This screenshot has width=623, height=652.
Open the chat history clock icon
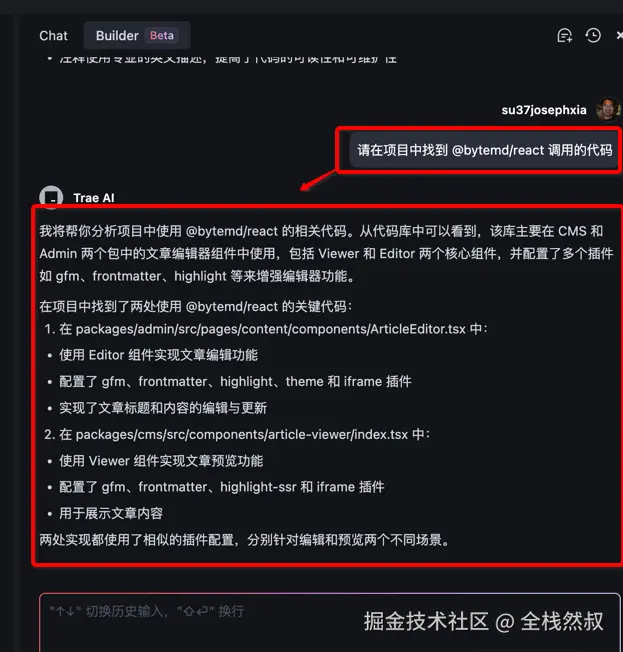point(593,36)
